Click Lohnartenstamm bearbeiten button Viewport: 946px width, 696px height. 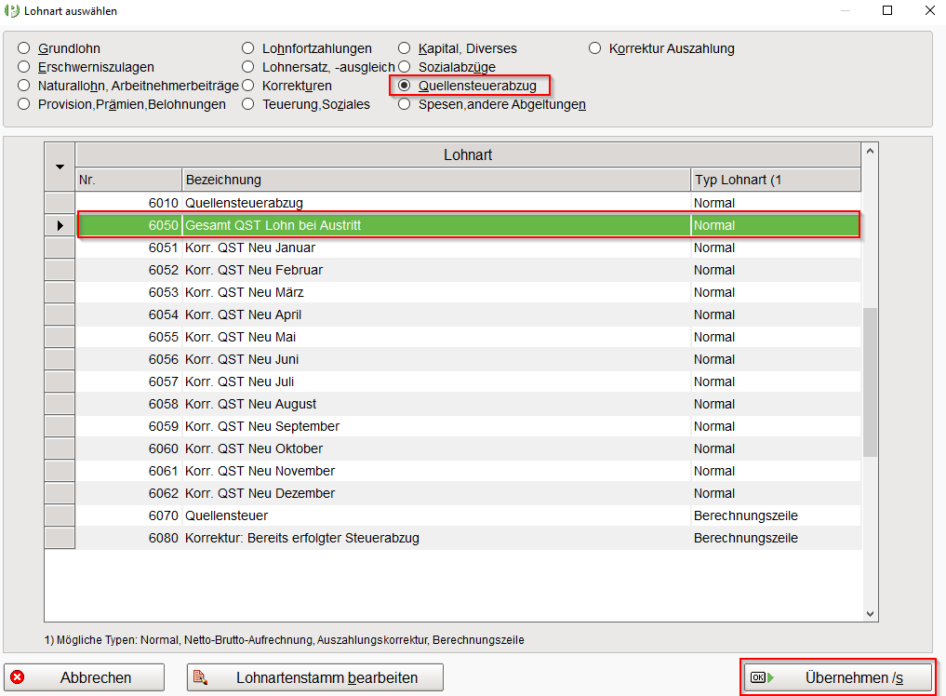pos(302,678)
